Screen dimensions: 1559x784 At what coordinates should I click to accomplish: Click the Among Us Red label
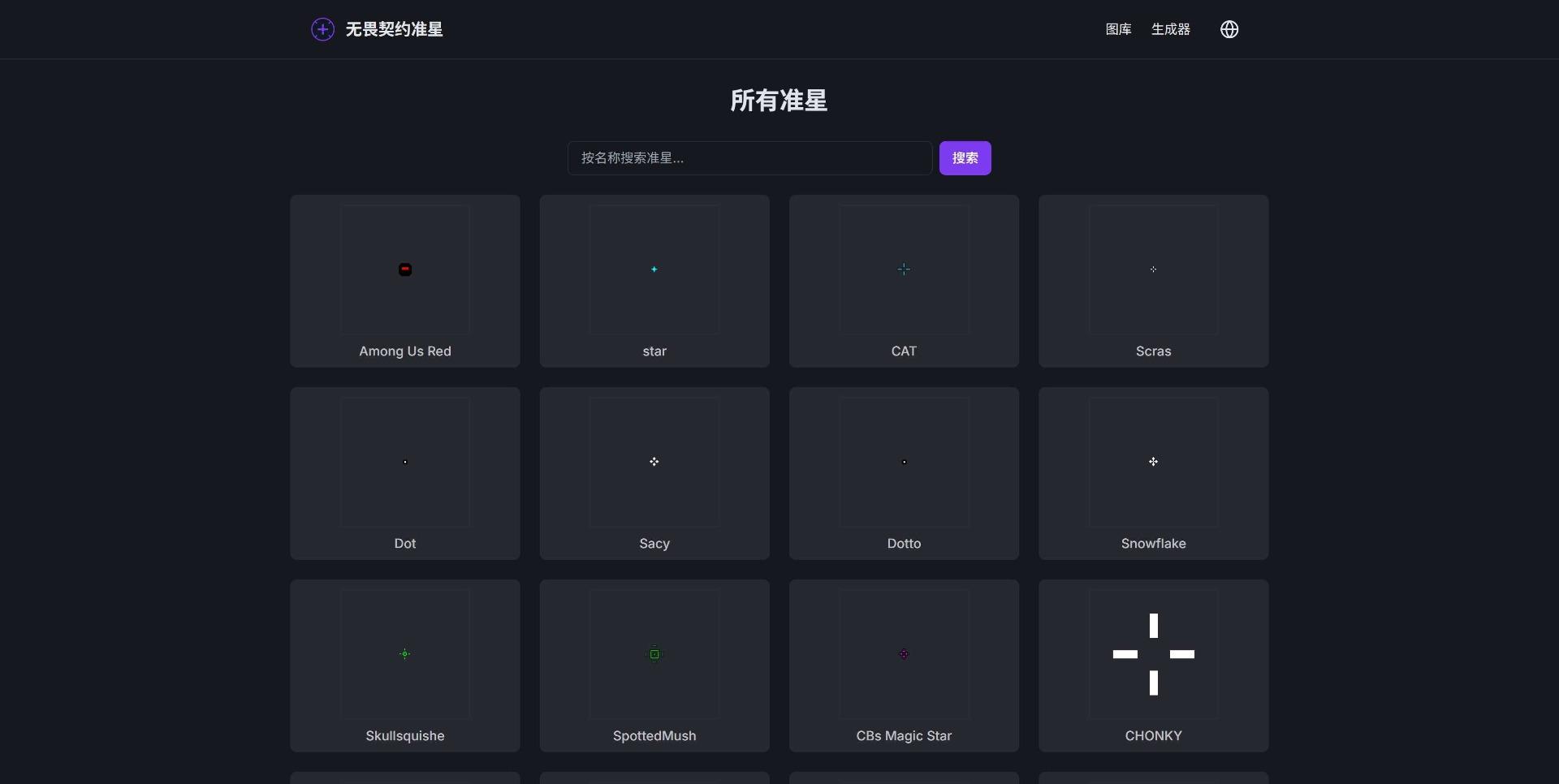click(x=405, y=351)
